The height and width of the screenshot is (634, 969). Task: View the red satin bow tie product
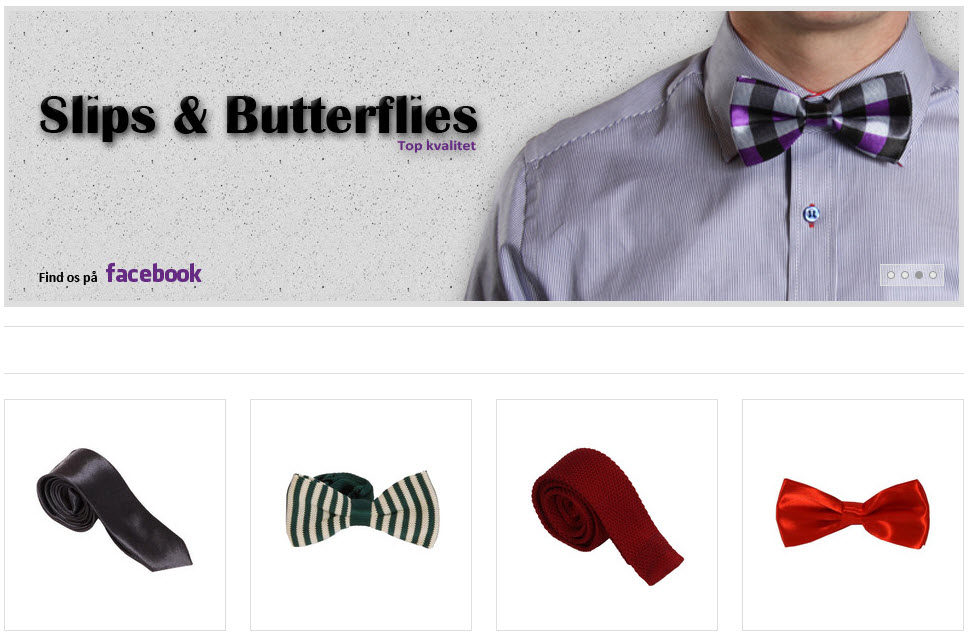[853, 515]
